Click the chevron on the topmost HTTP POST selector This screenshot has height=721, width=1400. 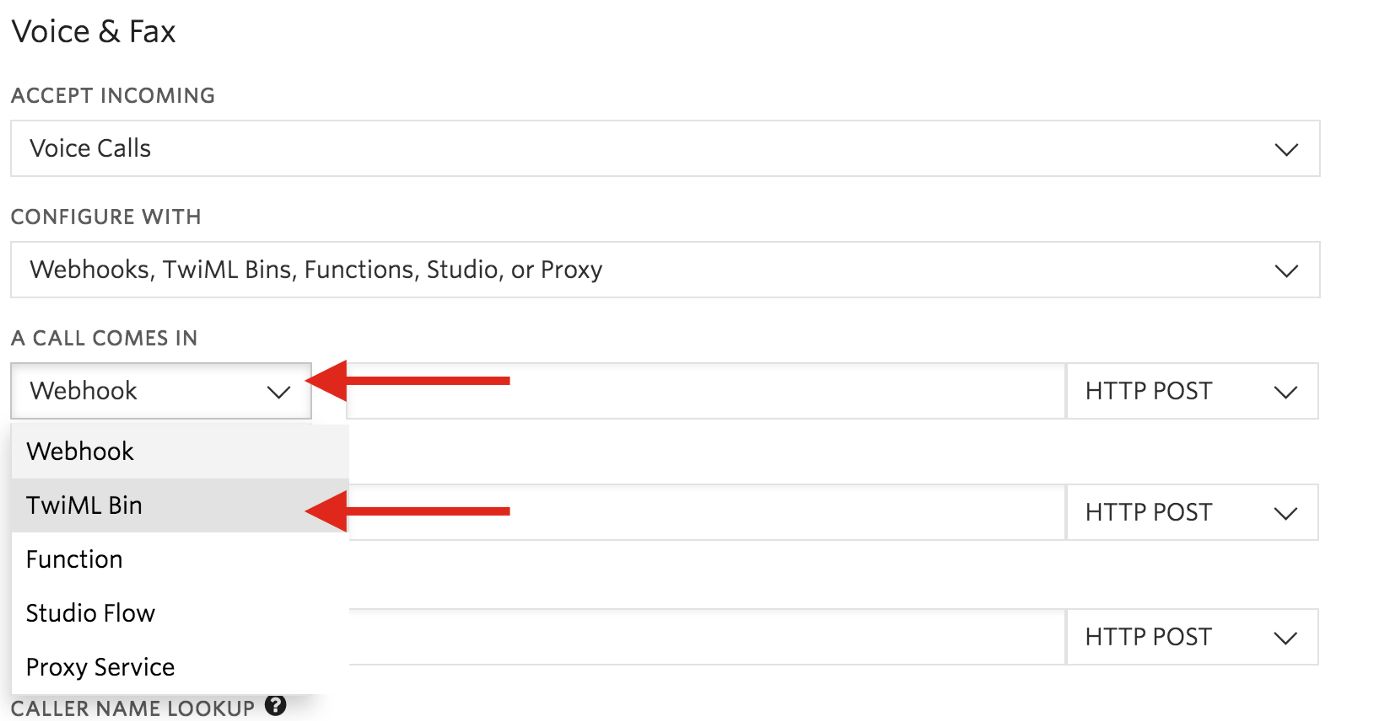point(1286,392)
